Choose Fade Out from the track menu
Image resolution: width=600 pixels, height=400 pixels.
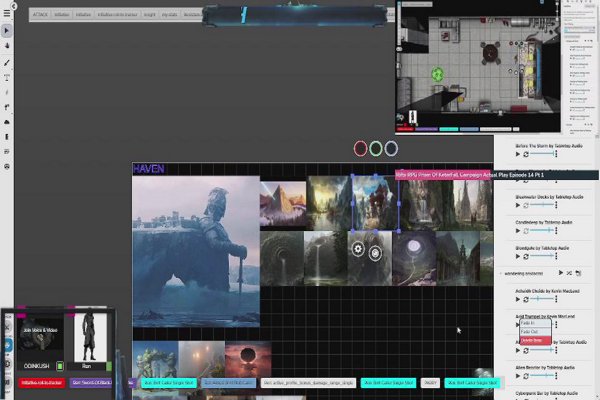[535, 331]
